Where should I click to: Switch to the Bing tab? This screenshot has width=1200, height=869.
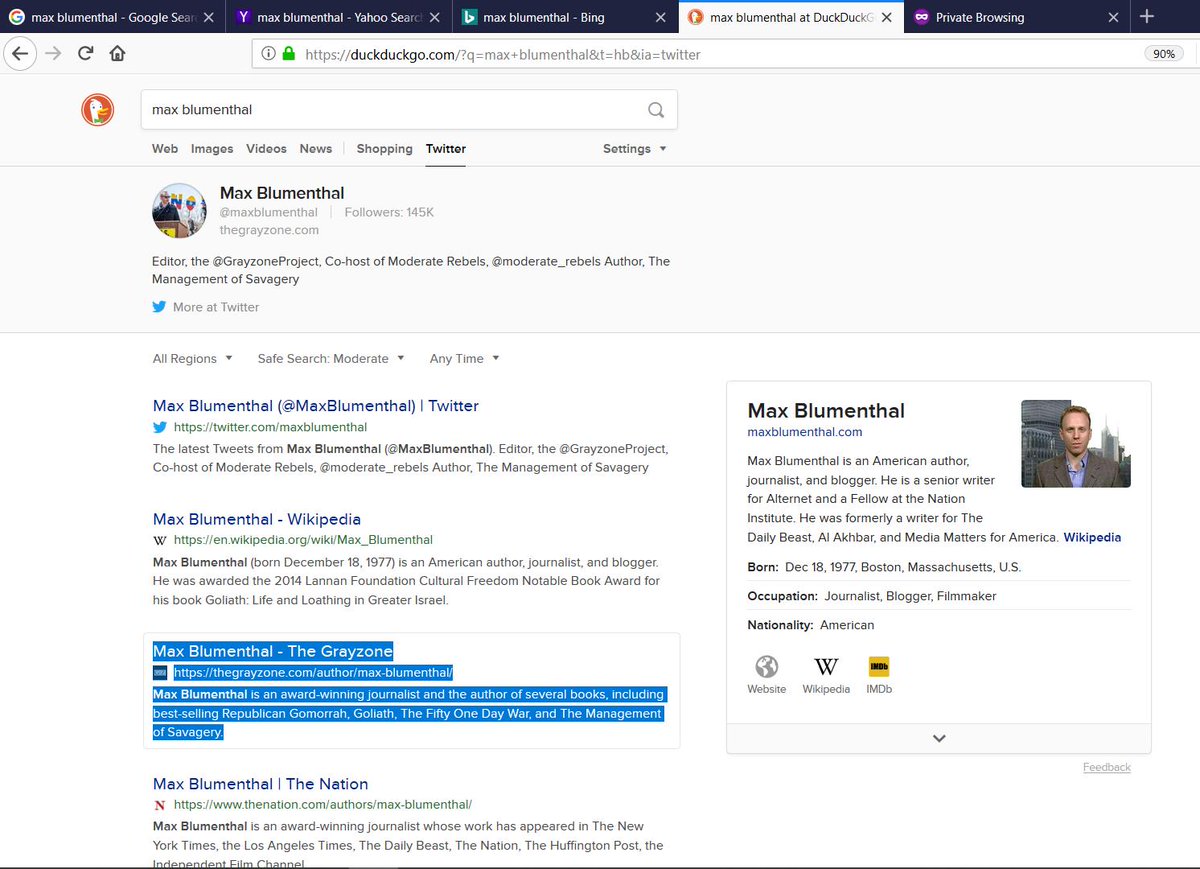(566, 17)
